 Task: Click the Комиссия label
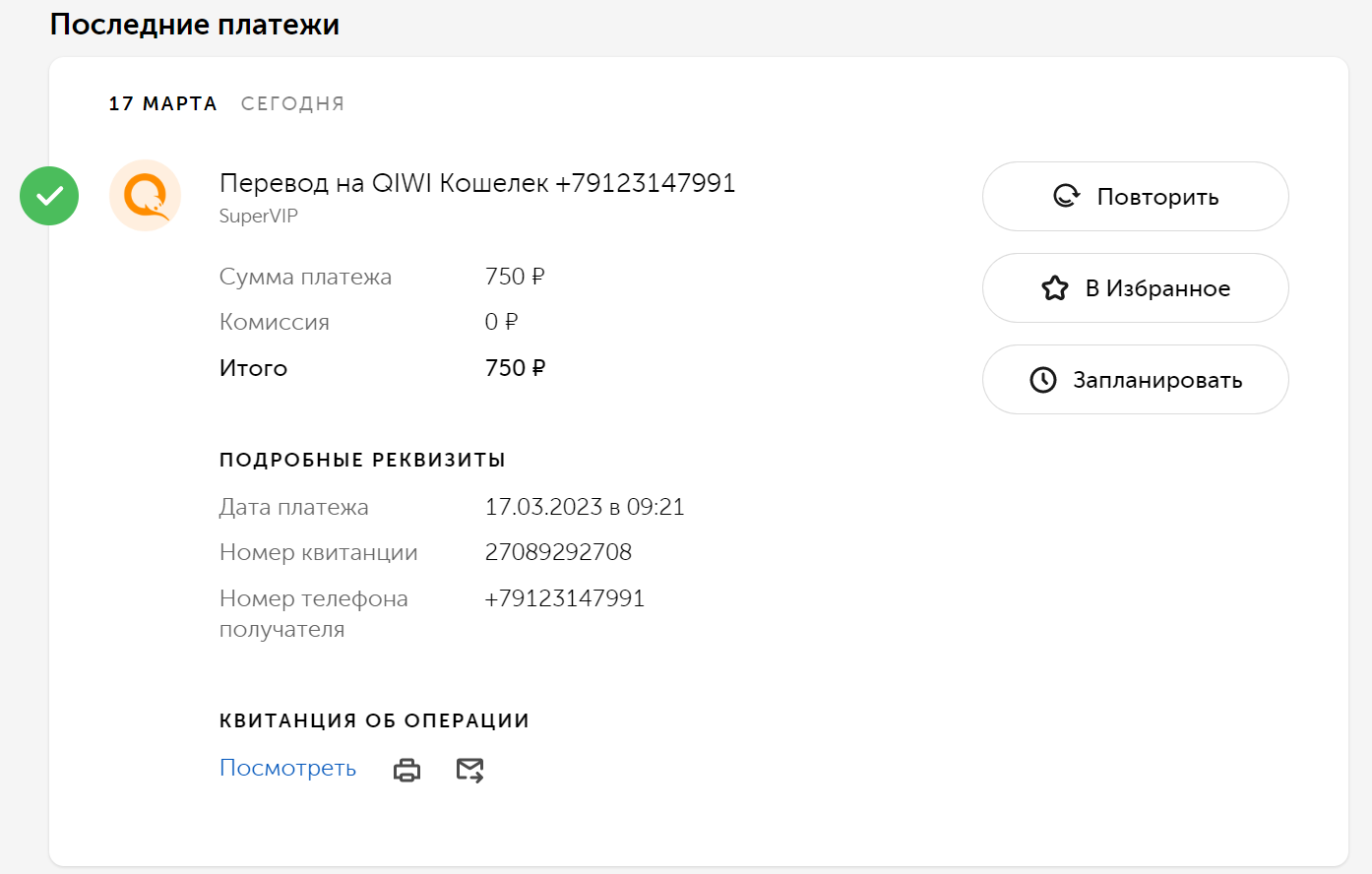[x=275, y=322]
